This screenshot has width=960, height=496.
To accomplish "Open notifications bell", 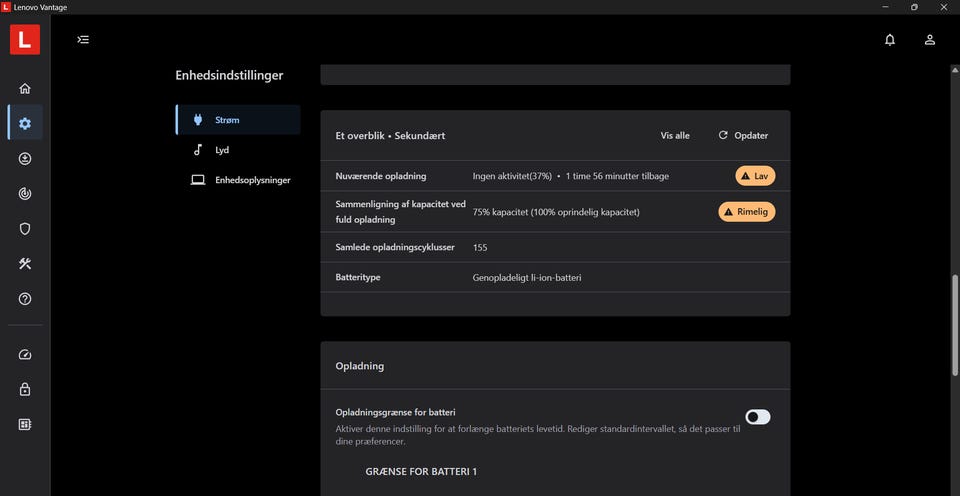I will pos(890,40).
